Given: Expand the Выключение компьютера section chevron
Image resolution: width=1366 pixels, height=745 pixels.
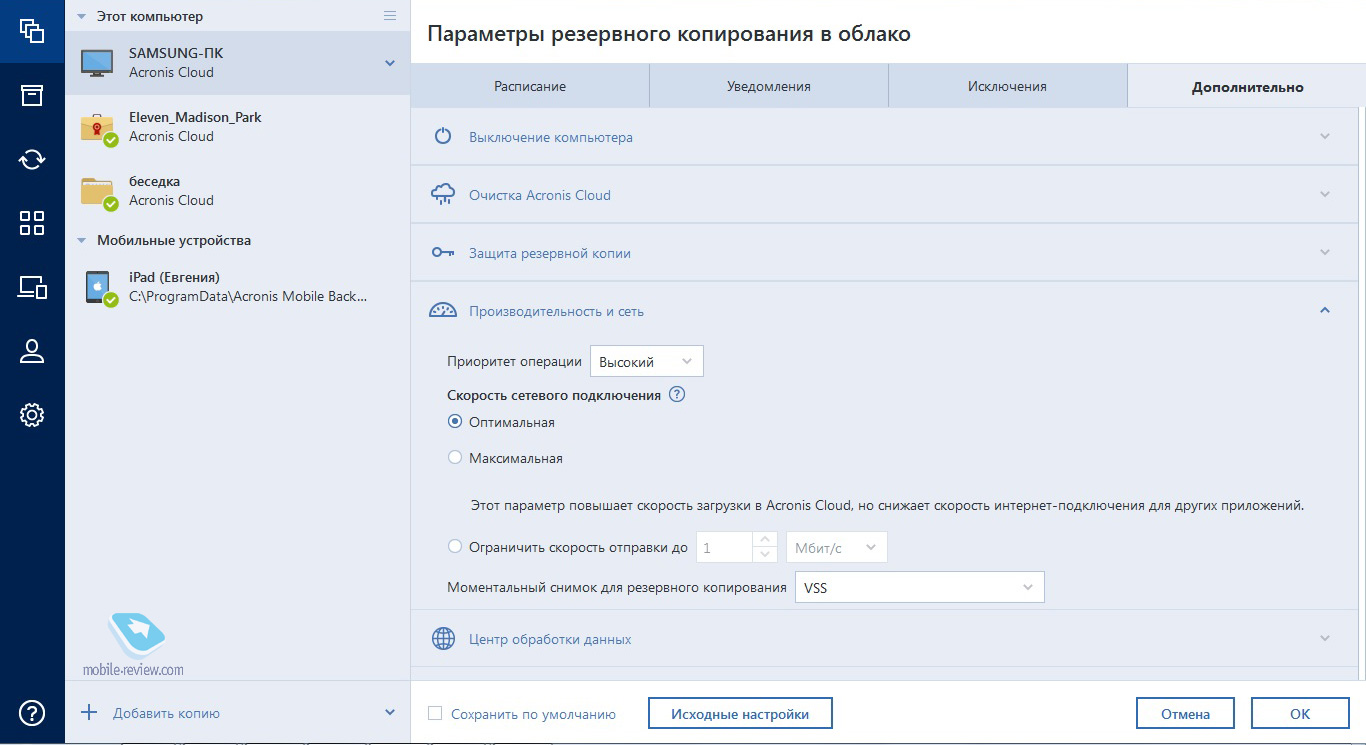Looking at the screenshot, I should coord(1325,137).
